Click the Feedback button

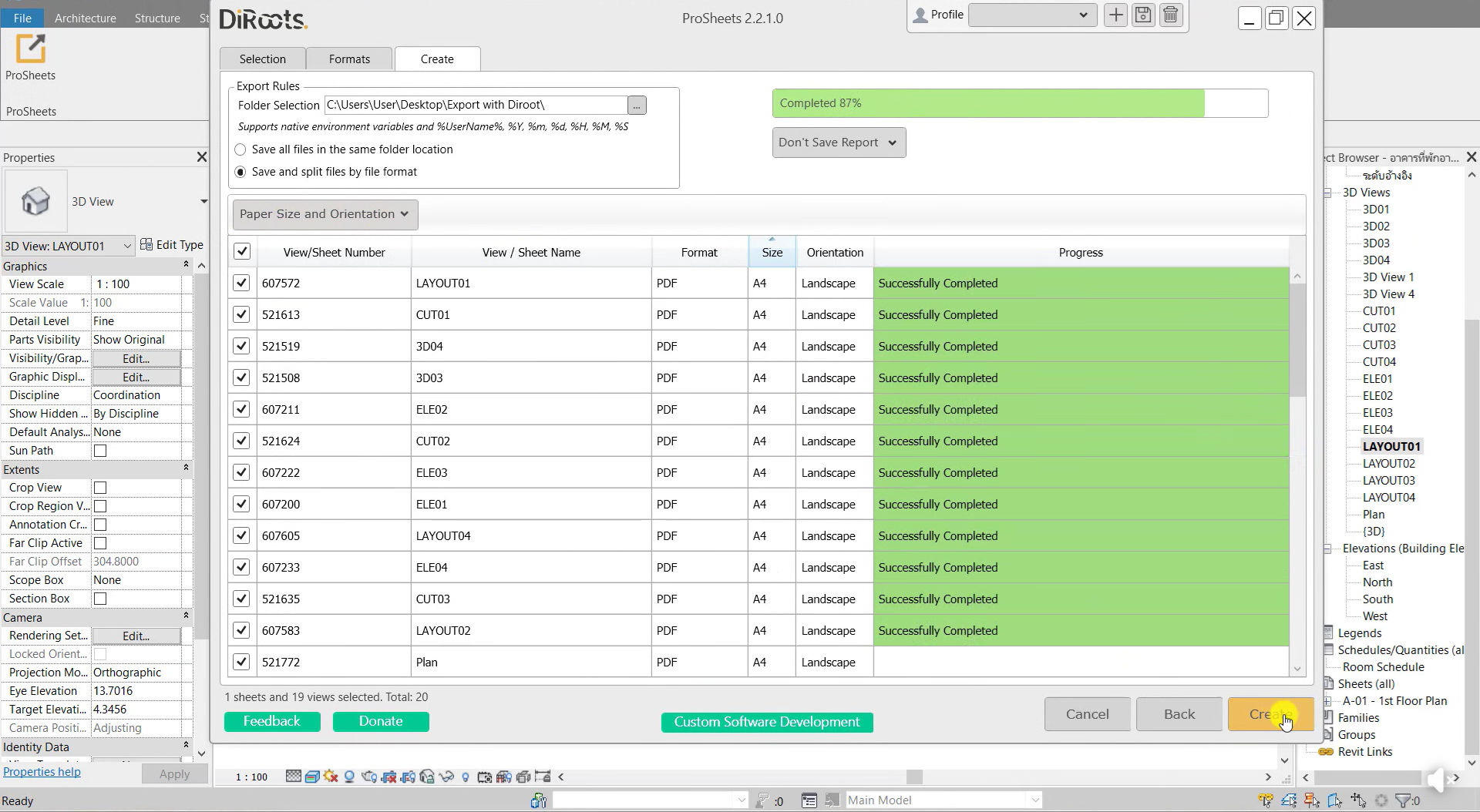tap(272, 721)
